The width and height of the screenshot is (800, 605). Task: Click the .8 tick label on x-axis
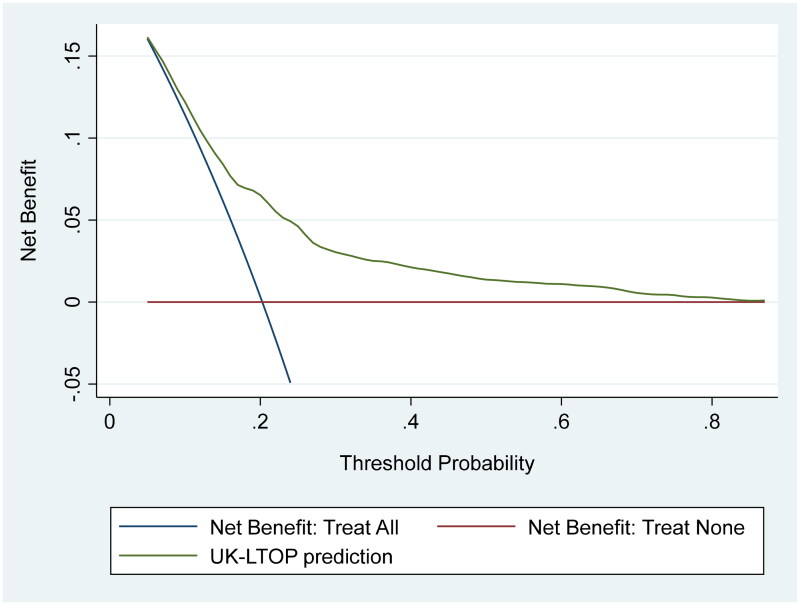711,421
